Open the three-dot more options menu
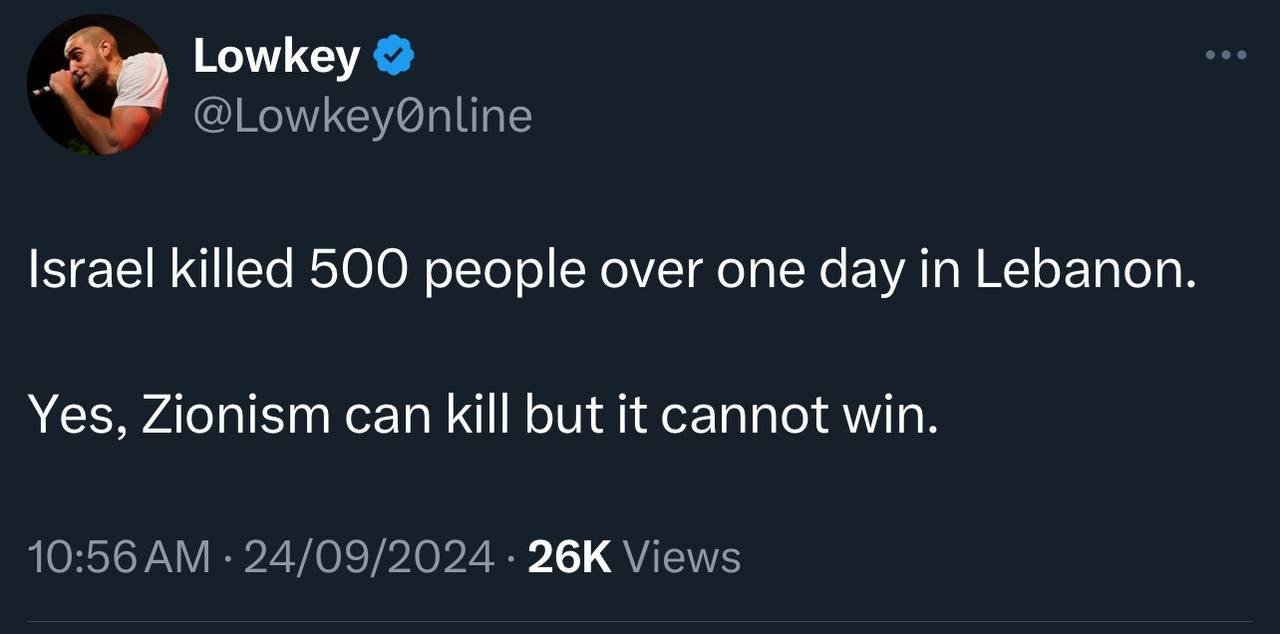The width and height of the screenshot is (1280, 634). pos(1225,55)
